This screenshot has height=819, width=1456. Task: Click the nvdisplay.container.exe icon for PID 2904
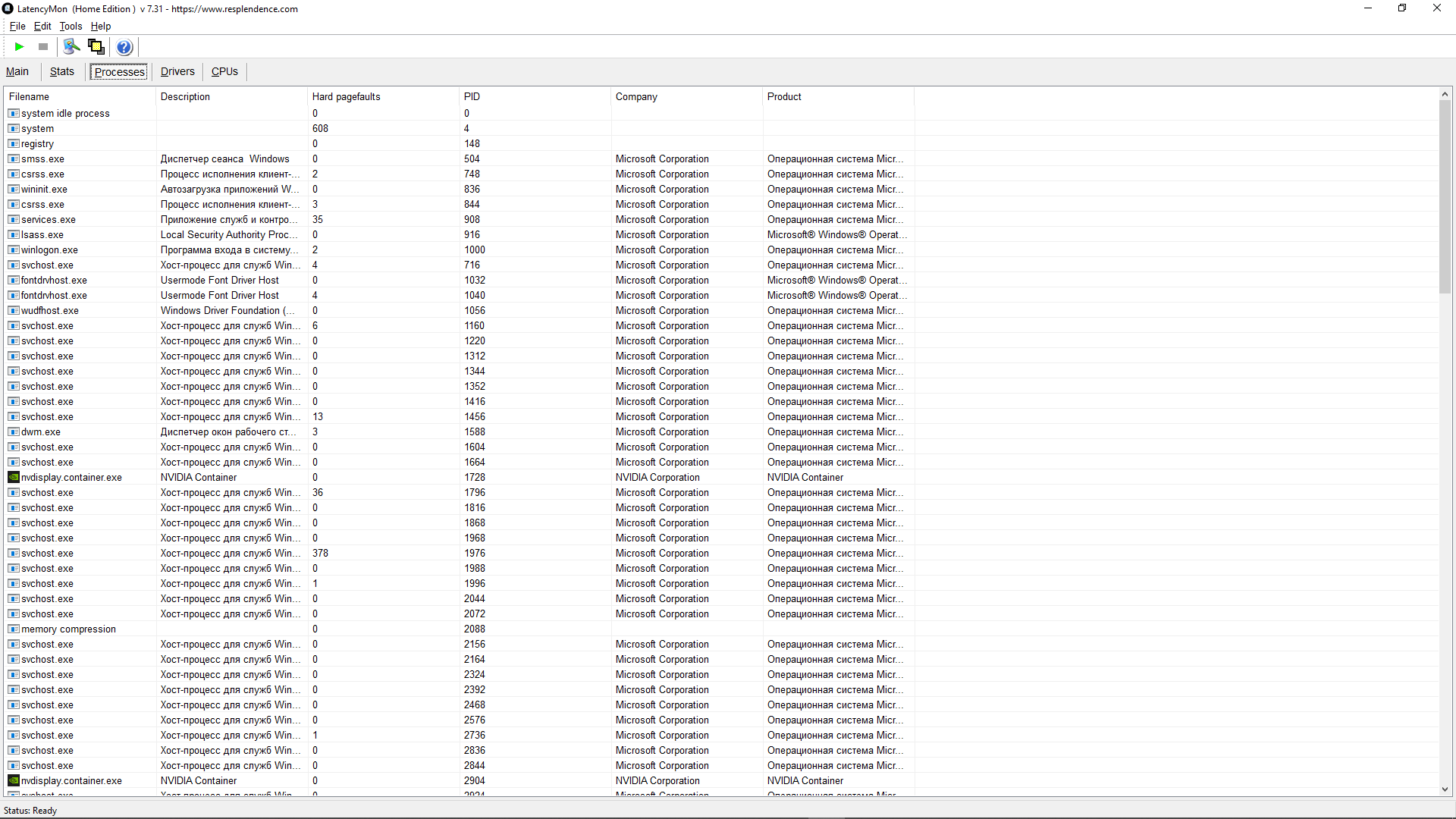coord(14,780)
